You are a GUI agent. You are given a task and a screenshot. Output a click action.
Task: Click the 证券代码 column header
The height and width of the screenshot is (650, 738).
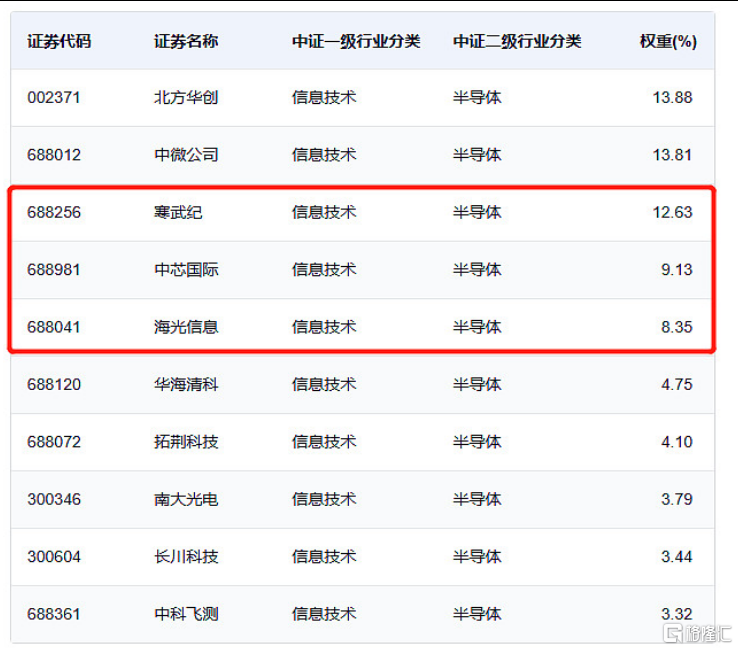[x=59, y=41]
